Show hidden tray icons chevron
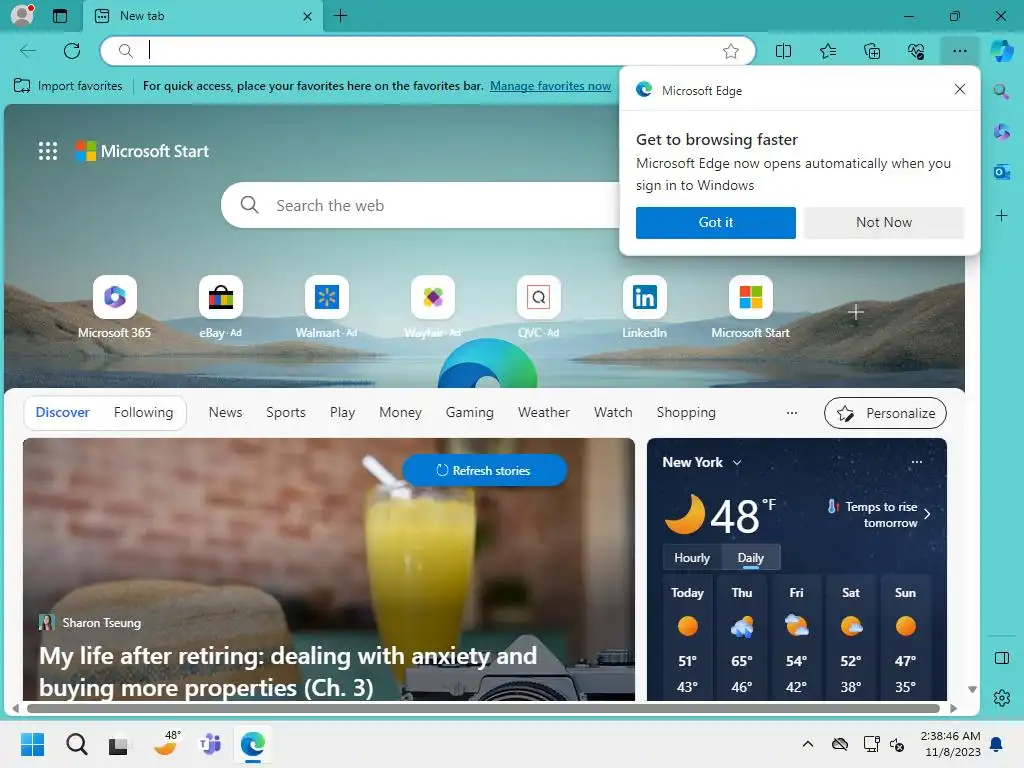Viewport: 1024px width, 768px height. point(808,744)
